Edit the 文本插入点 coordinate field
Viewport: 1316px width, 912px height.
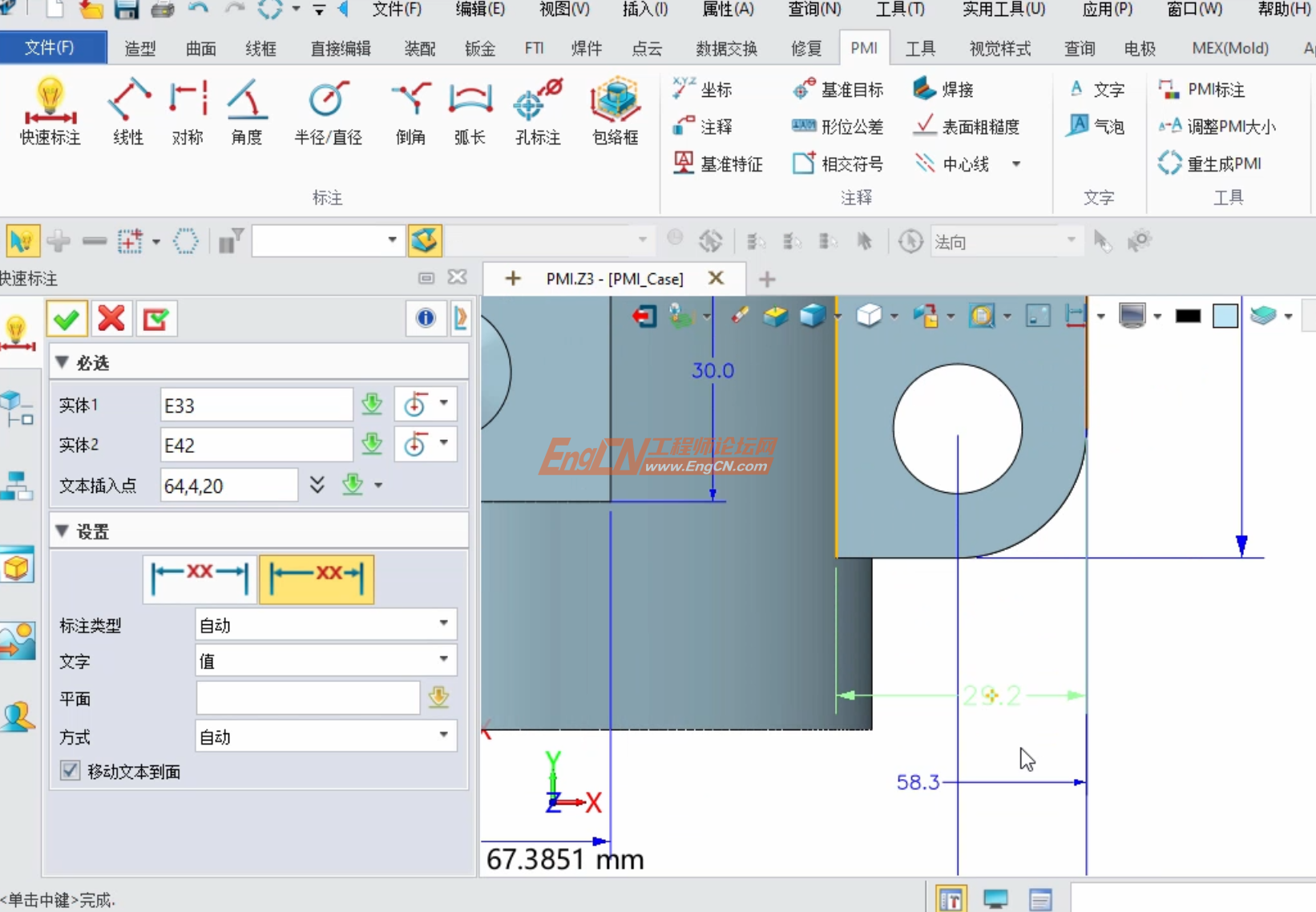point(228,485)
